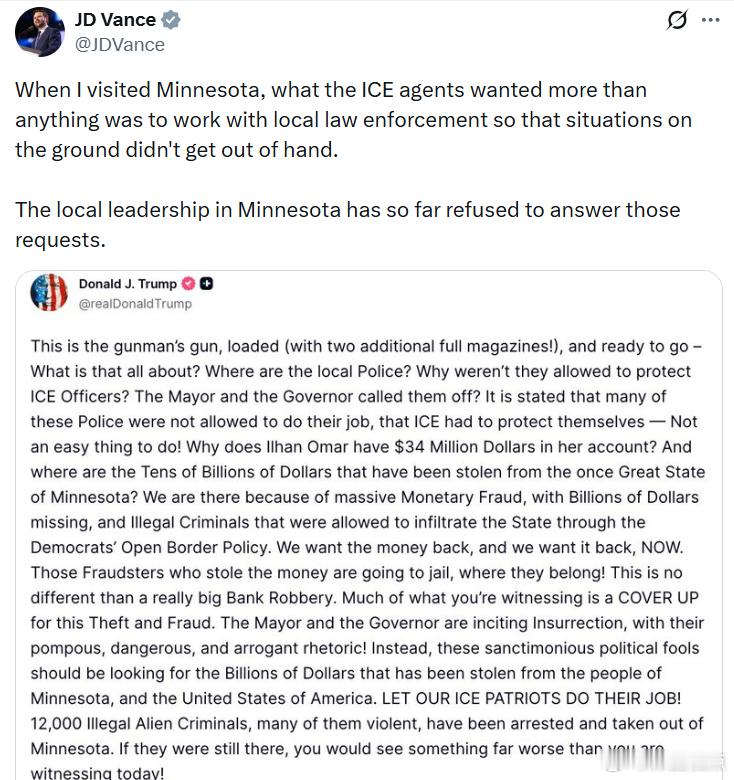Click the @JDVance handle
The height and width of the screenshot is (780, 734).
click(x=119, y=44)
